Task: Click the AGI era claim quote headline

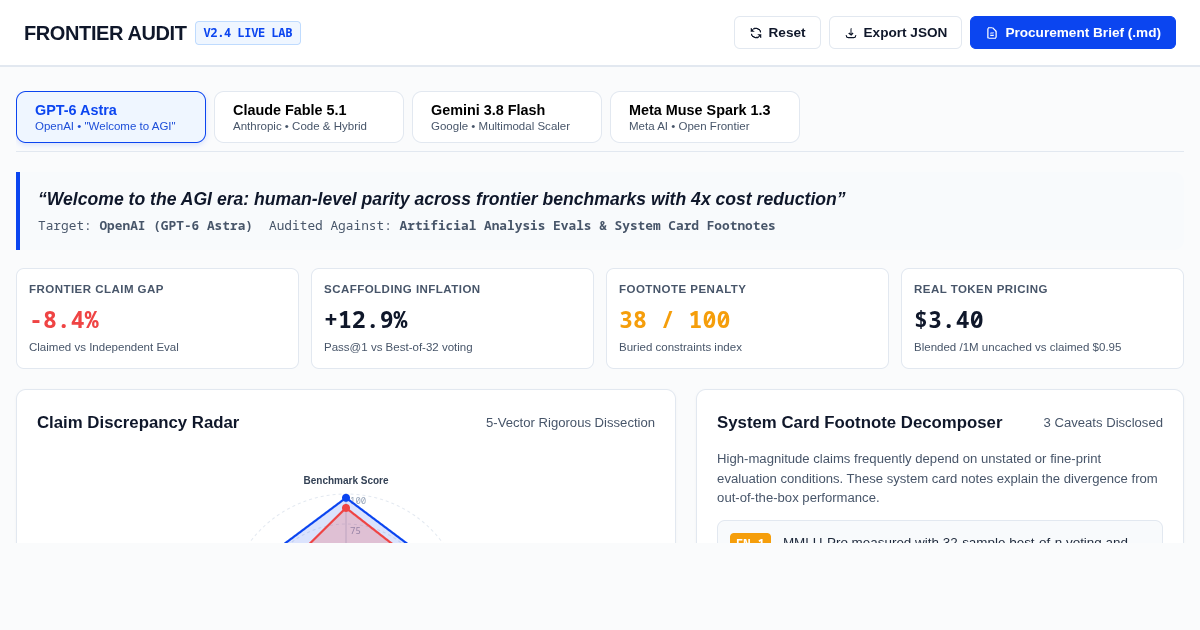Action: [442, 199]
